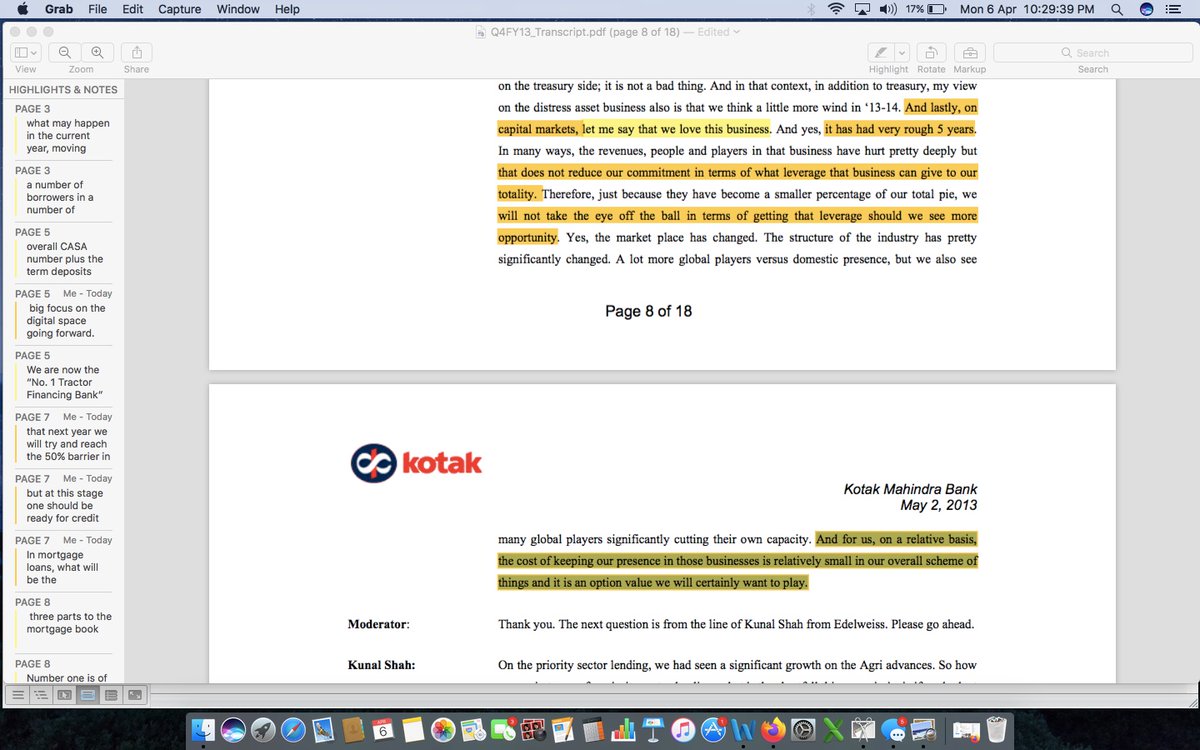This screenshot has width=1200, height=750.
Task: Open Launchpad rocket in the Dock
Action: pyautogui.click(x=264, y=731)
